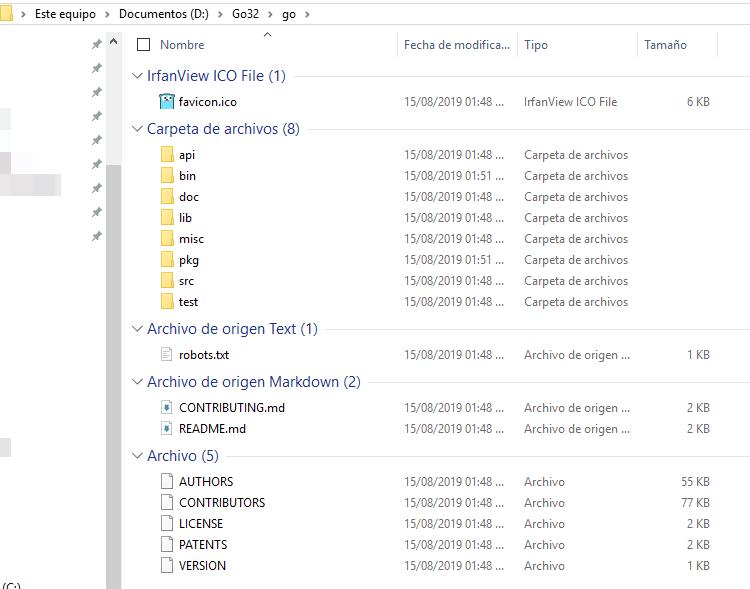Select the pkg folder icon

point(167,260)
